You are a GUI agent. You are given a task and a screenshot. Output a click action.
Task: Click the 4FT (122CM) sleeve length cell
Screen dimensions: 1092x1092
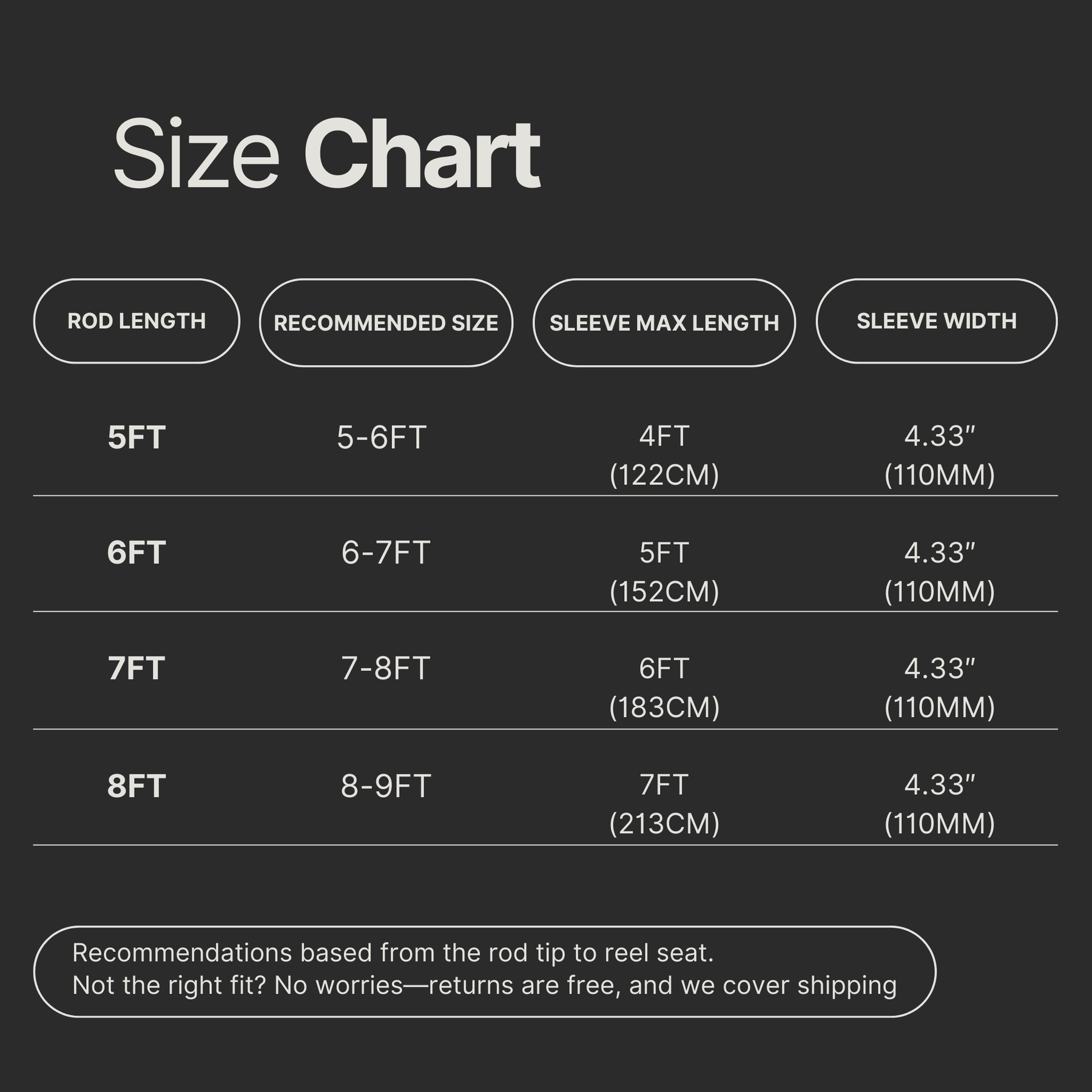(664, 455)
